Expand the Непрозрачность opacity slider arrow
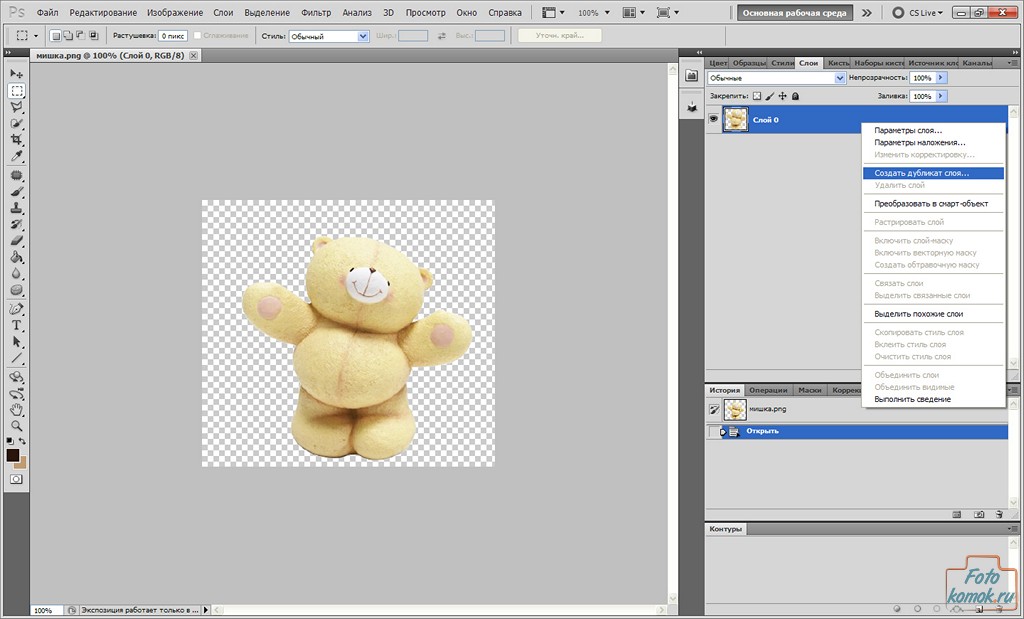Image resolution: width=1024 pixels, height=619 pixels. pyautogui.click(x=941, y=78)
